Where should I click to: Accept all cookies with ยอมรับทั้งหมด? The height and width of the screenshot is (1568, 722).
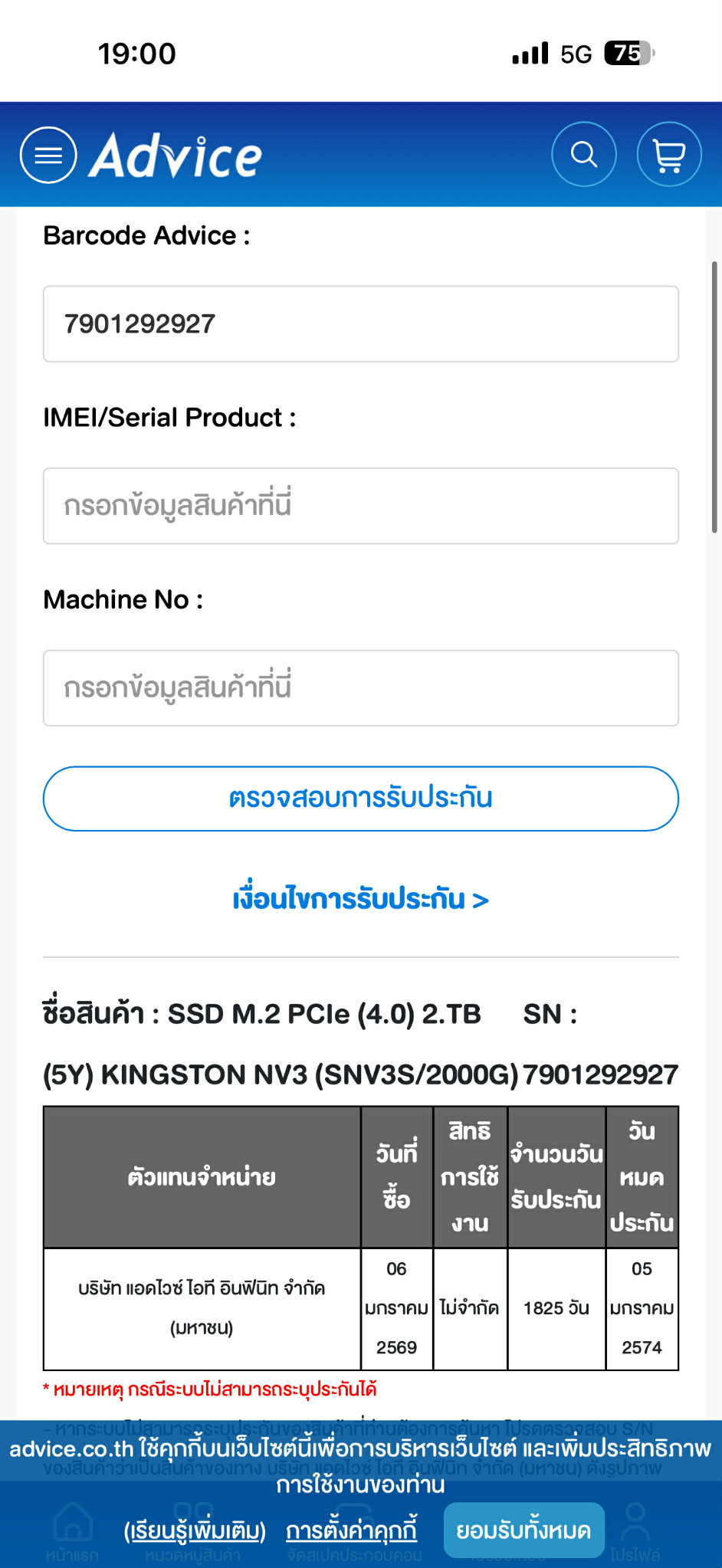tap(523, 1530)
